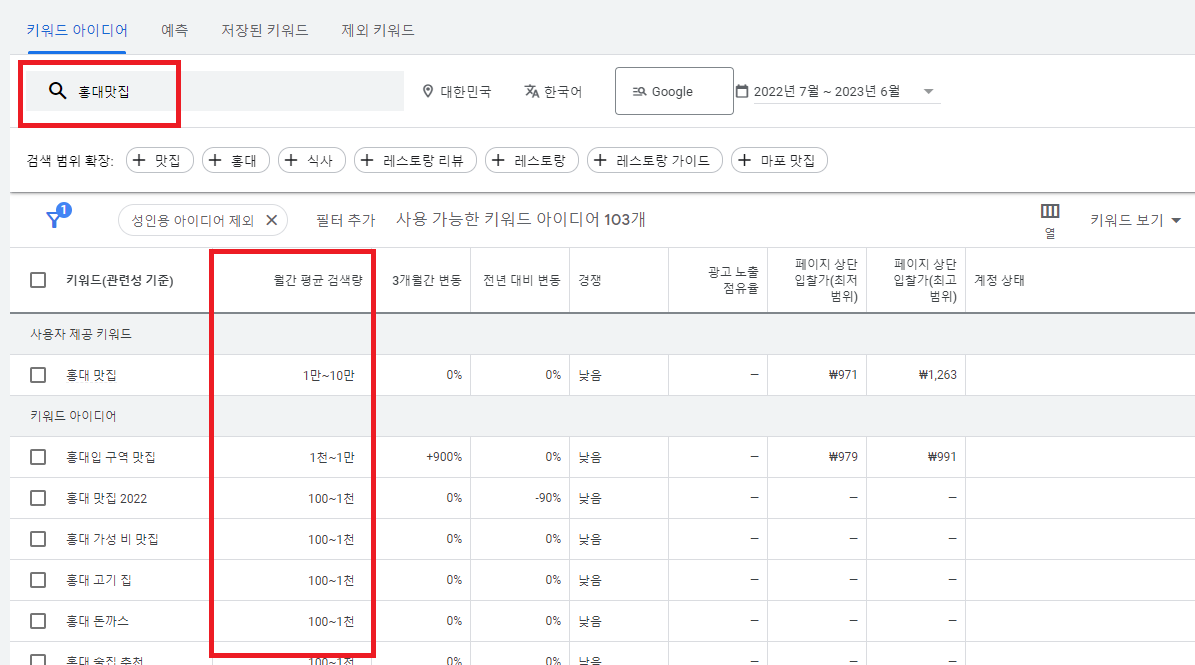Click the filter funnel icon
Viewport: 1195px width, 665px height.
55,219
